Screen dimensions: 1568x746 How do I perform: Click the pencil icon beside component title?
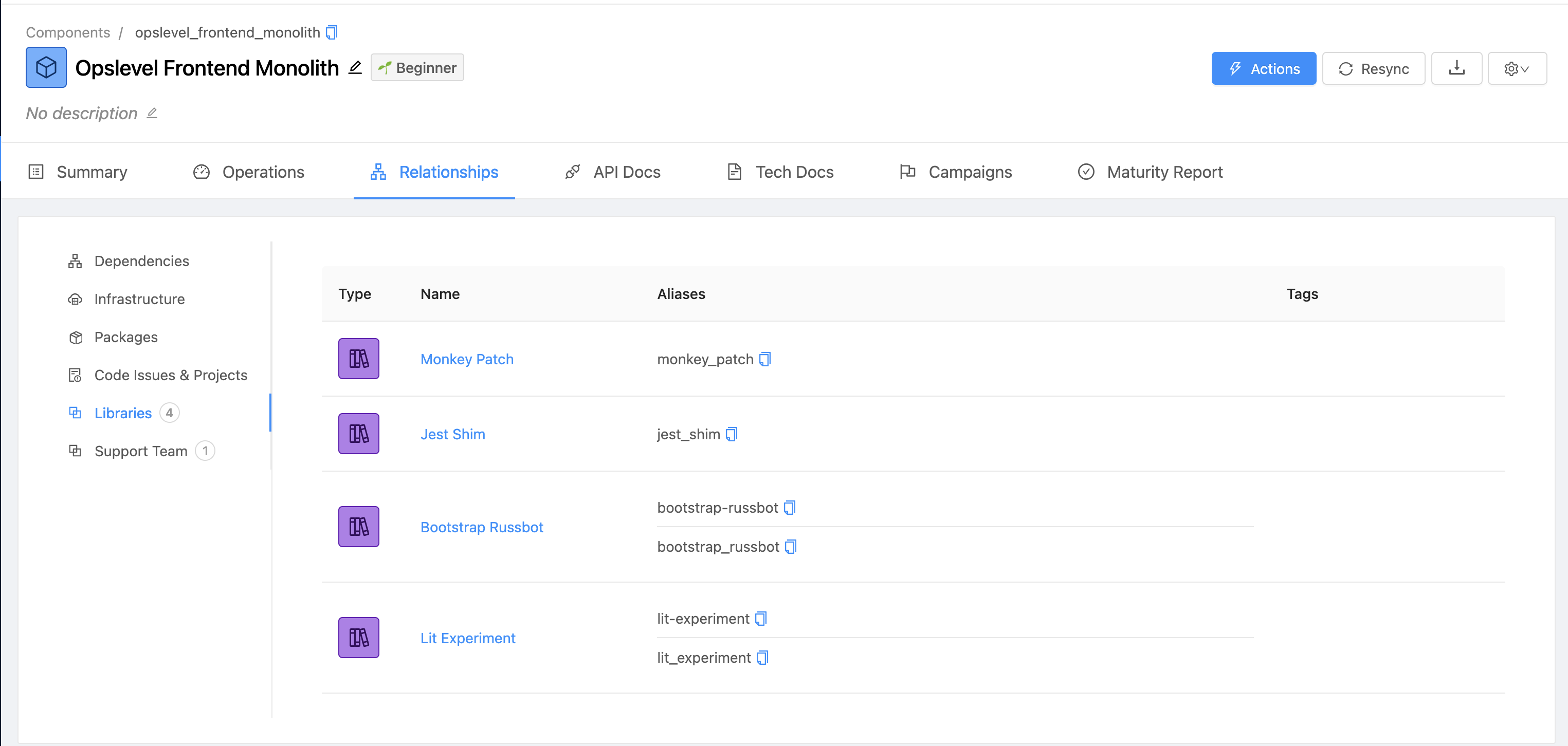coord(355,67)
